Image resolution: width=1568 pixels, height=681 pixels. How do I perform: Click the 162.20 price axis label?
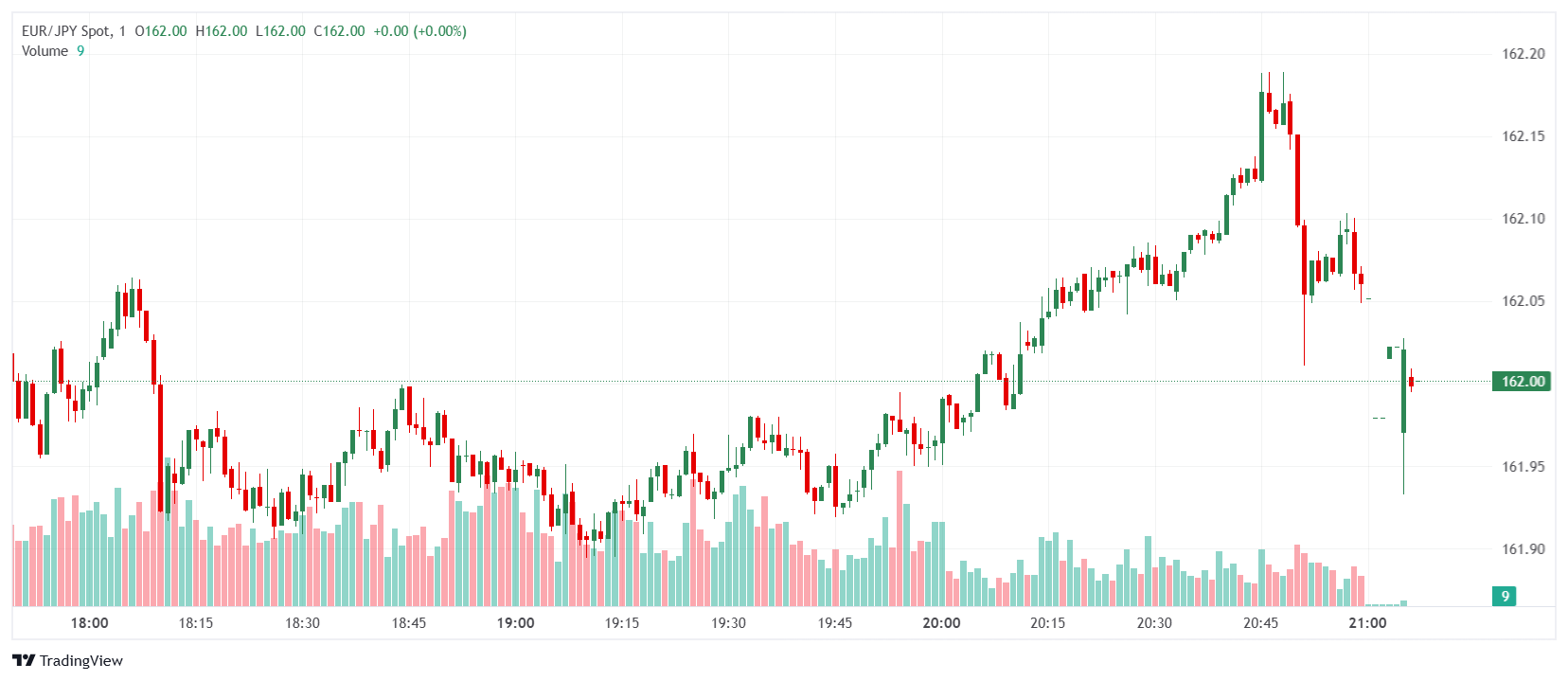click(x=1523, y=54)
